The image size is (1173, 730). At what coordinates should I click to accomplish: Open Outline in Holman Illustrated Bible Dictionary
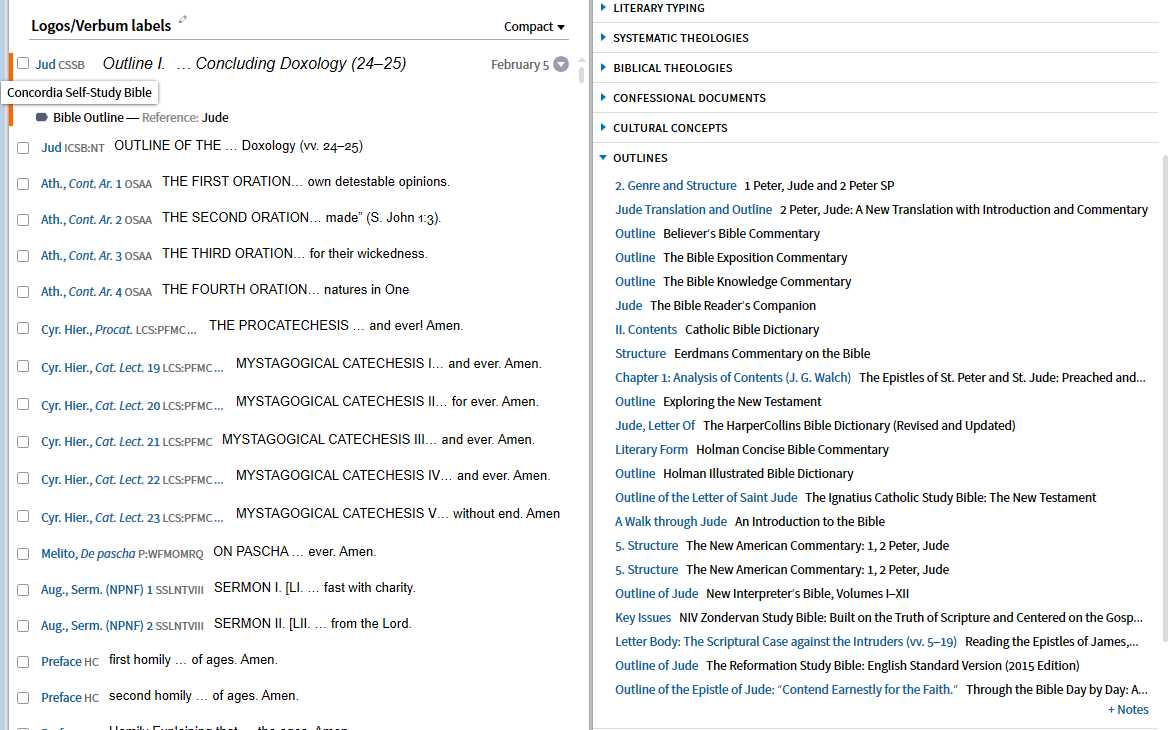click(x=635, y=473)
